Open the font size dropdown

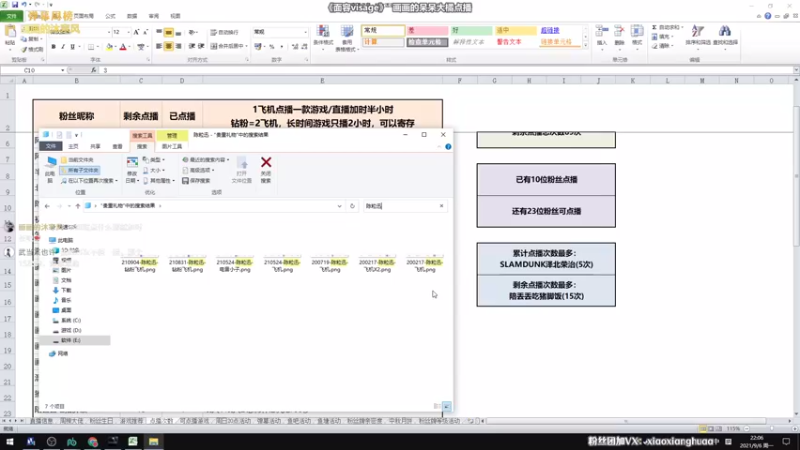[128, 32]
